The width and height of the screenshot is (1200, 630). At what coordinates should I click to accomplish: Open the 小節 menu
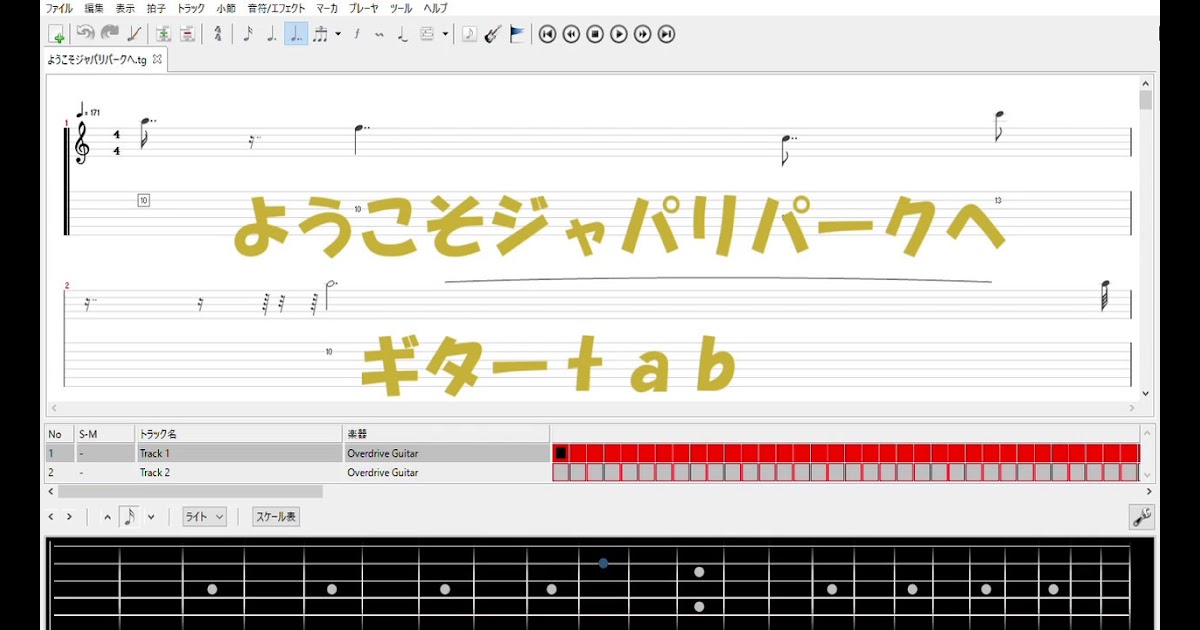226,8
